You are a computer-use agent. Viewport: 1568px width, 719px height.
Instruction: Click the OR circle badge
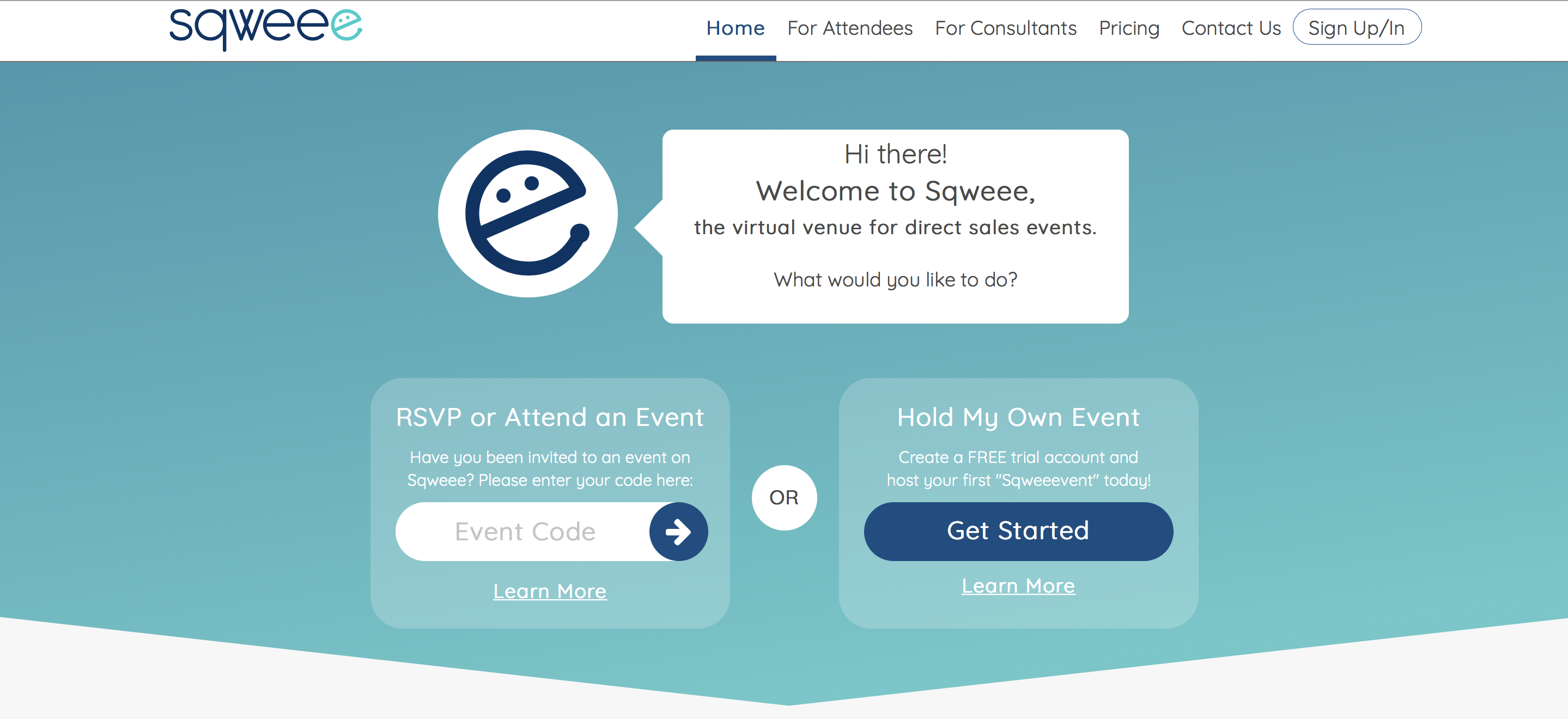click(784, 497)
